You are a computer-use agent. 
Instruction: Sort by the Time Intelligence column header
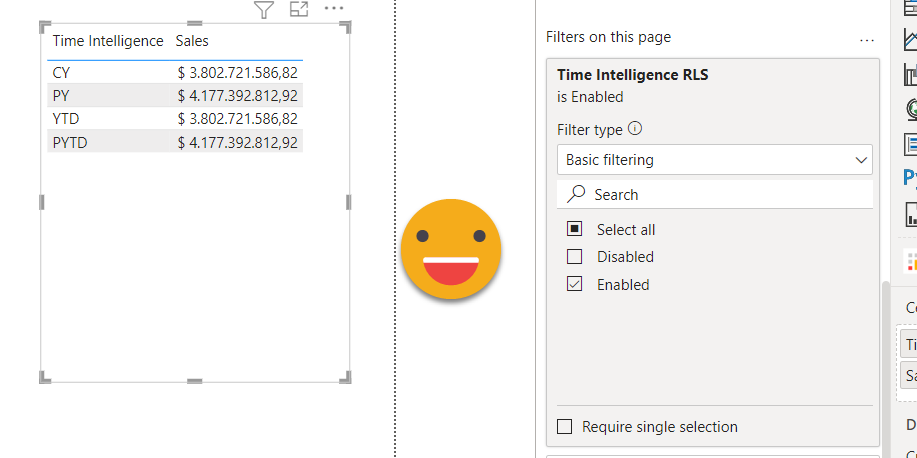click(107, 41)
